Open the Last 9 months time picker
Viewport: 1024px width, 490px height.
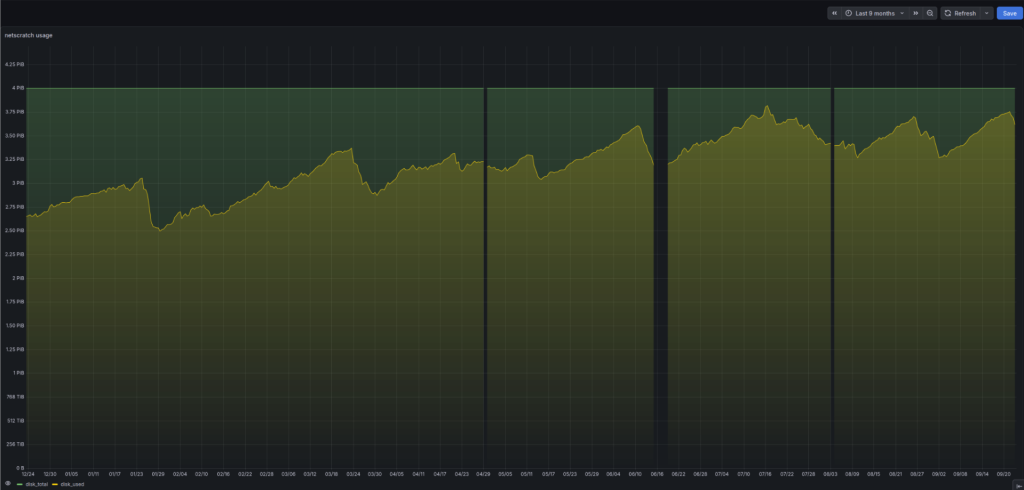coord(874,13)
